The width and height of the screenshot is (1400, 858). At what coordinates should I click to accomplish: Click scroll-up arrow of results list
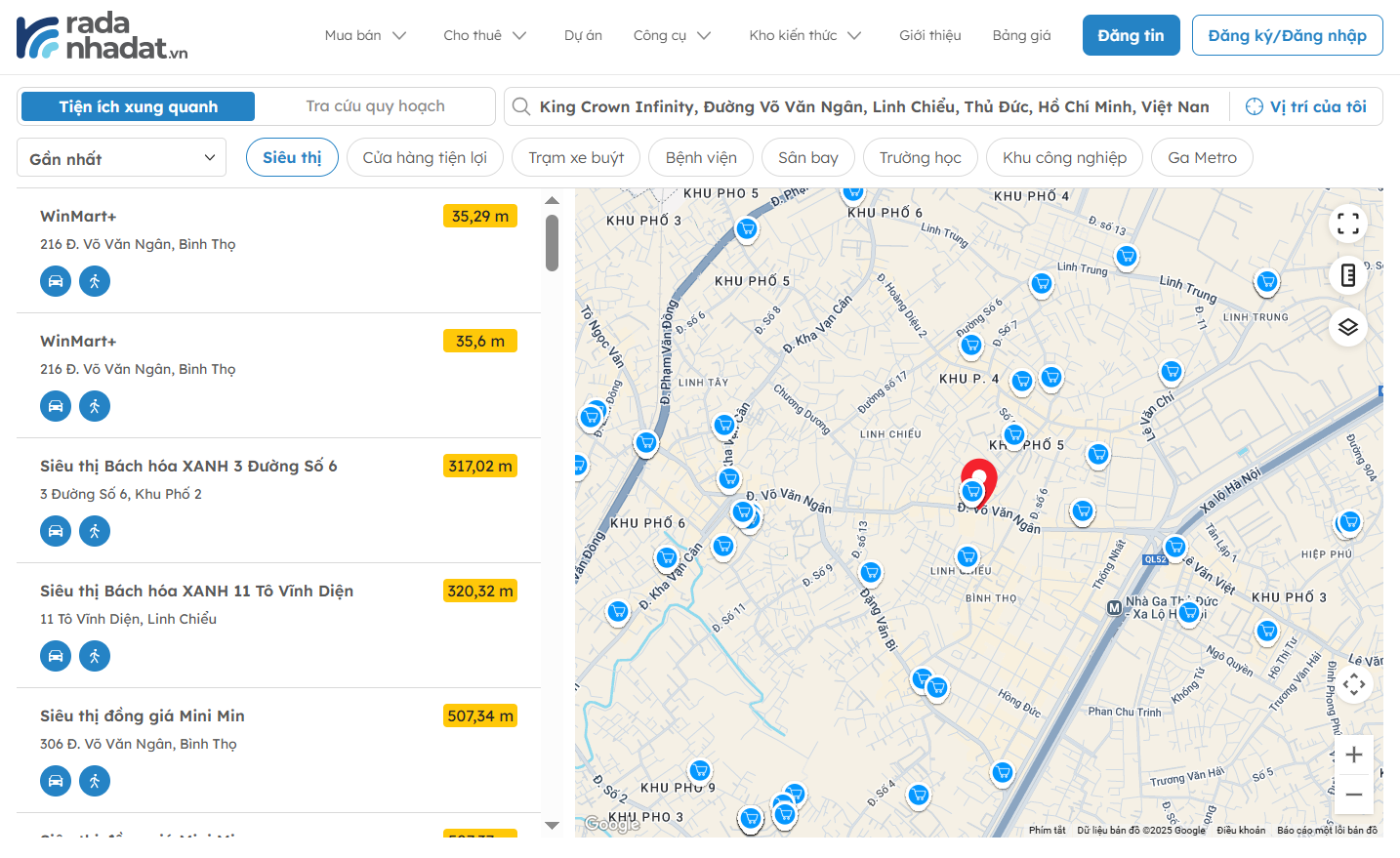[x=552, y=200]
